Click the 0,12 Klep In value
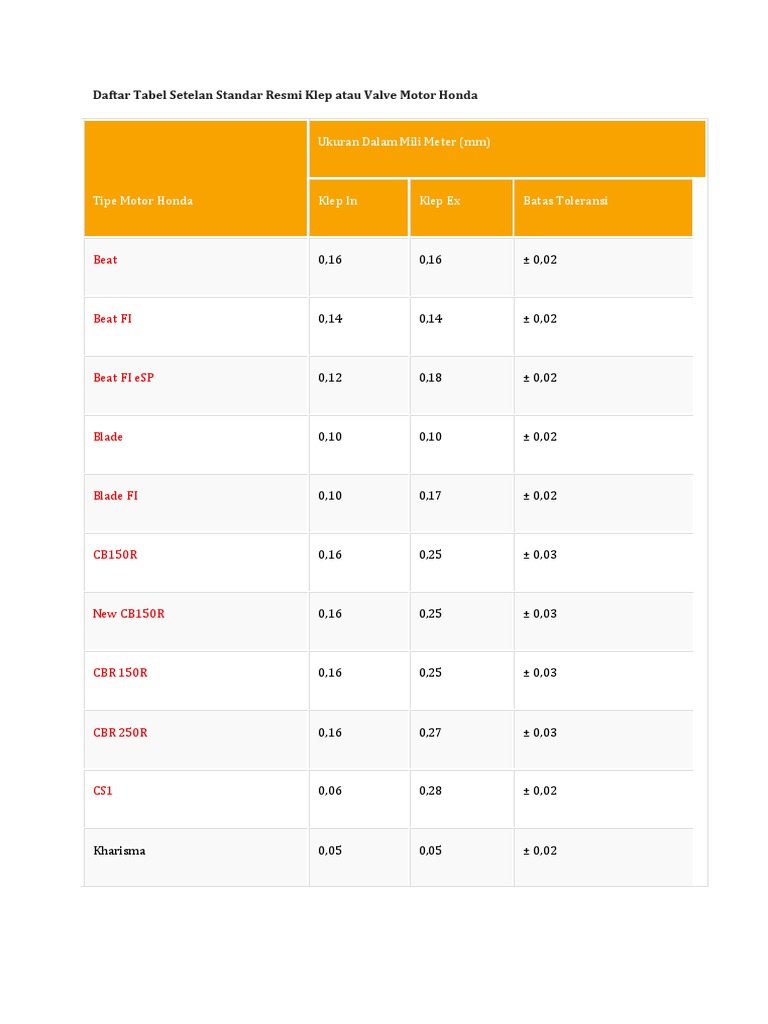Image resolution: width=768 pixels, height=1024 pixels. pos(330,378)
